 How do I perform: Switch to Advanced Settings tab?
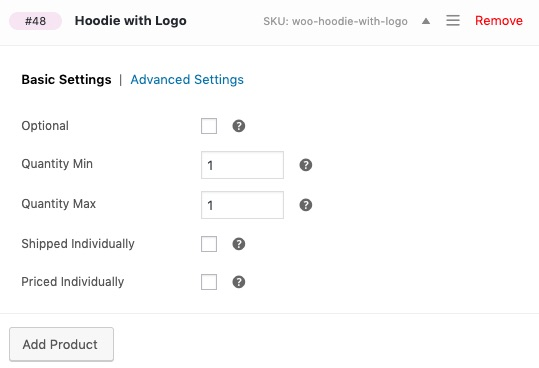[x=187, y=80]
